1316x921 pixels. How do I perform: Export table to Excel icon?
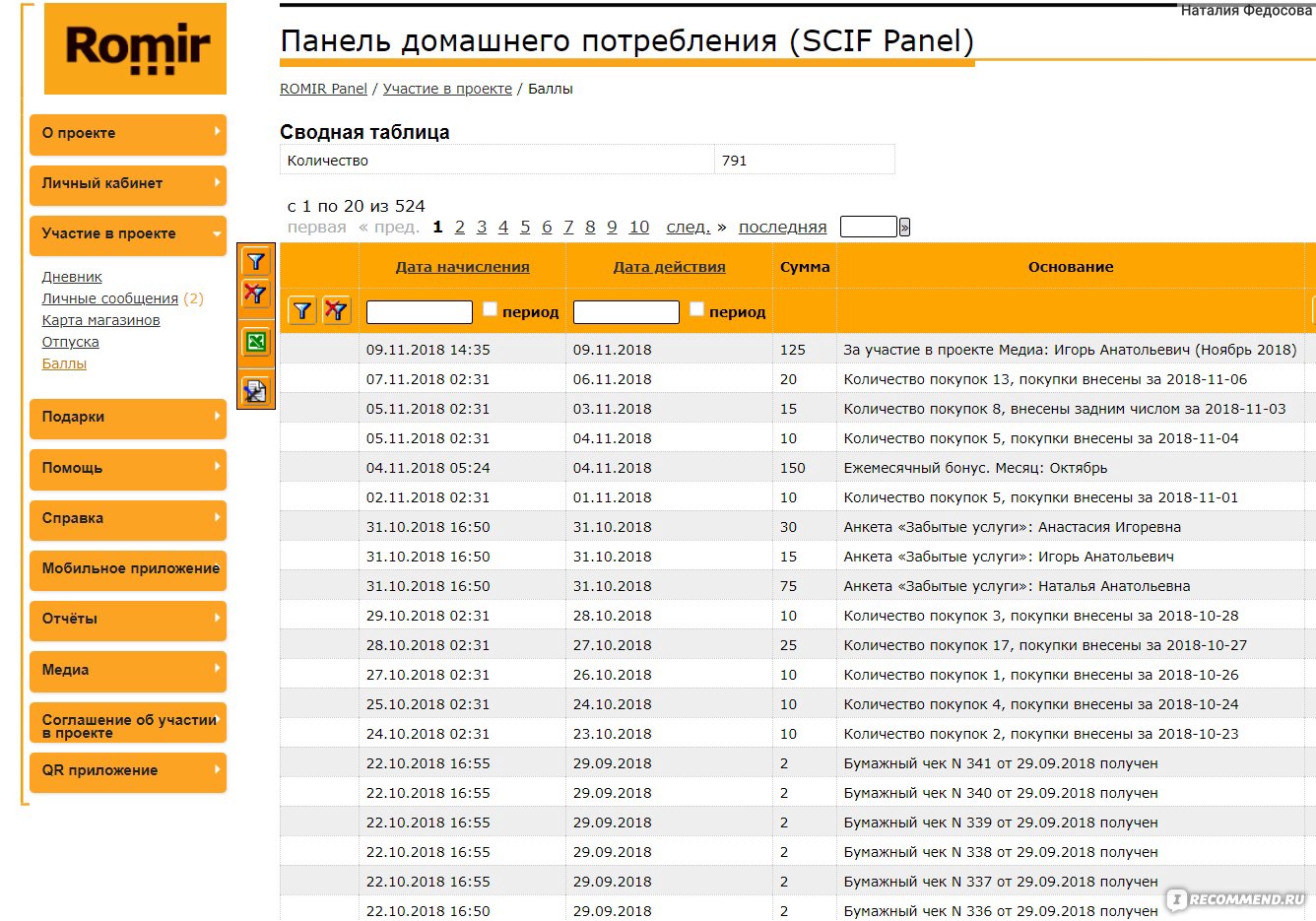pos(256,342)
